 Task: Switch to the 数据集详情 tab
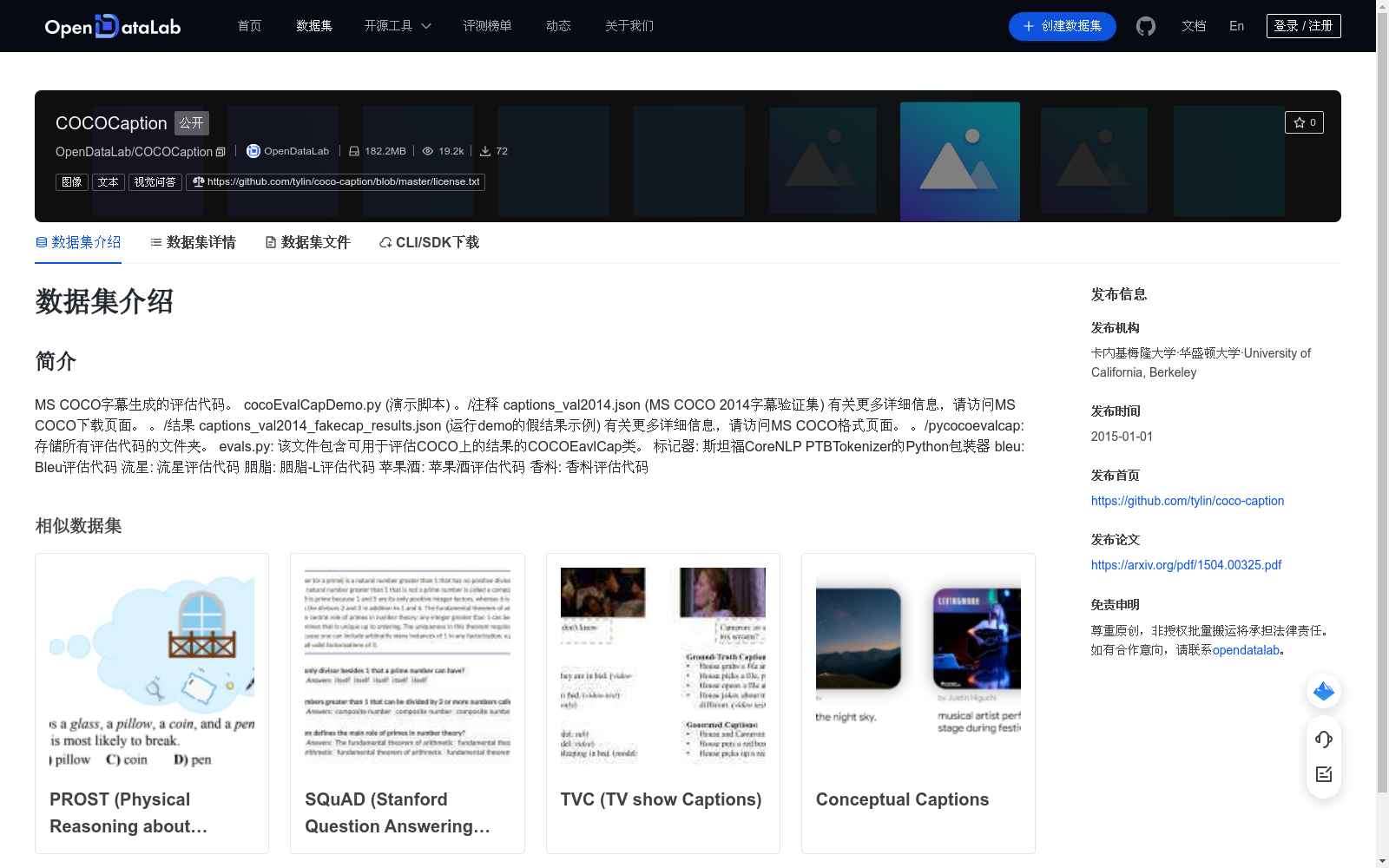tap(193, 242)
